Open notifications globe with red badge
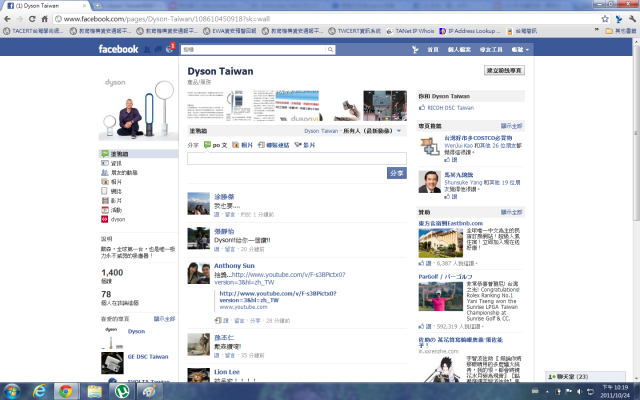 [x=169, y=49]
